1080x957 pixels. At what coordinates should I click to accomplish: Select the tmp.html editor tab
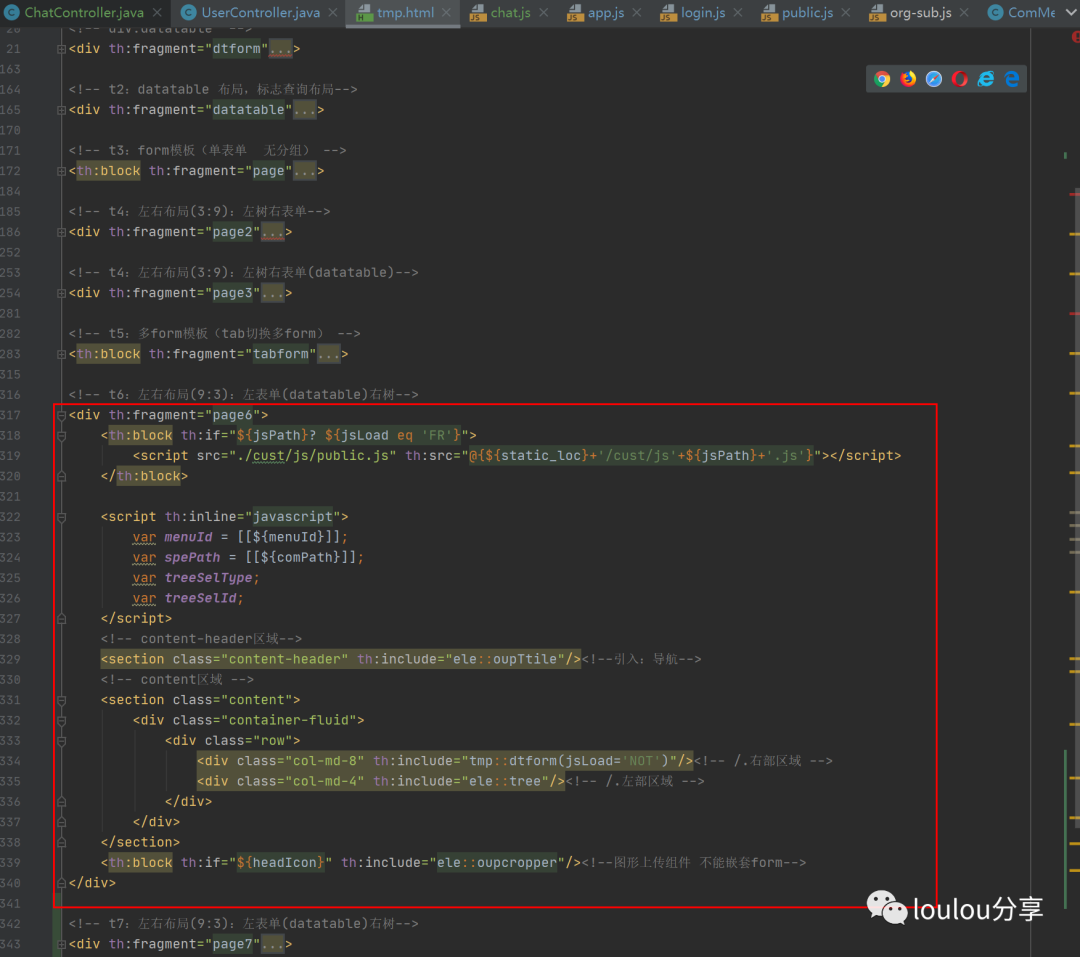(405, 12)
